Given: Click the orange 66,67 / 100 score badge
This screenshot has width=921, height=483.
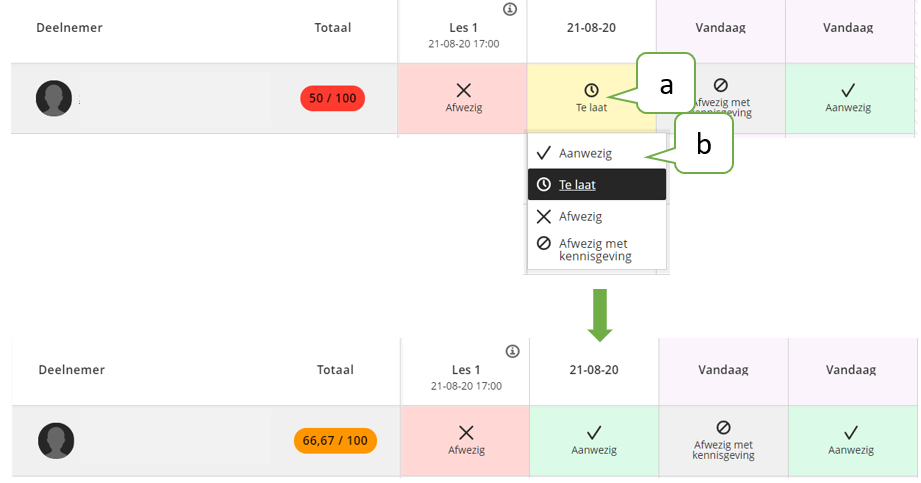Looking at the screenshot, I should click(335, 441).
